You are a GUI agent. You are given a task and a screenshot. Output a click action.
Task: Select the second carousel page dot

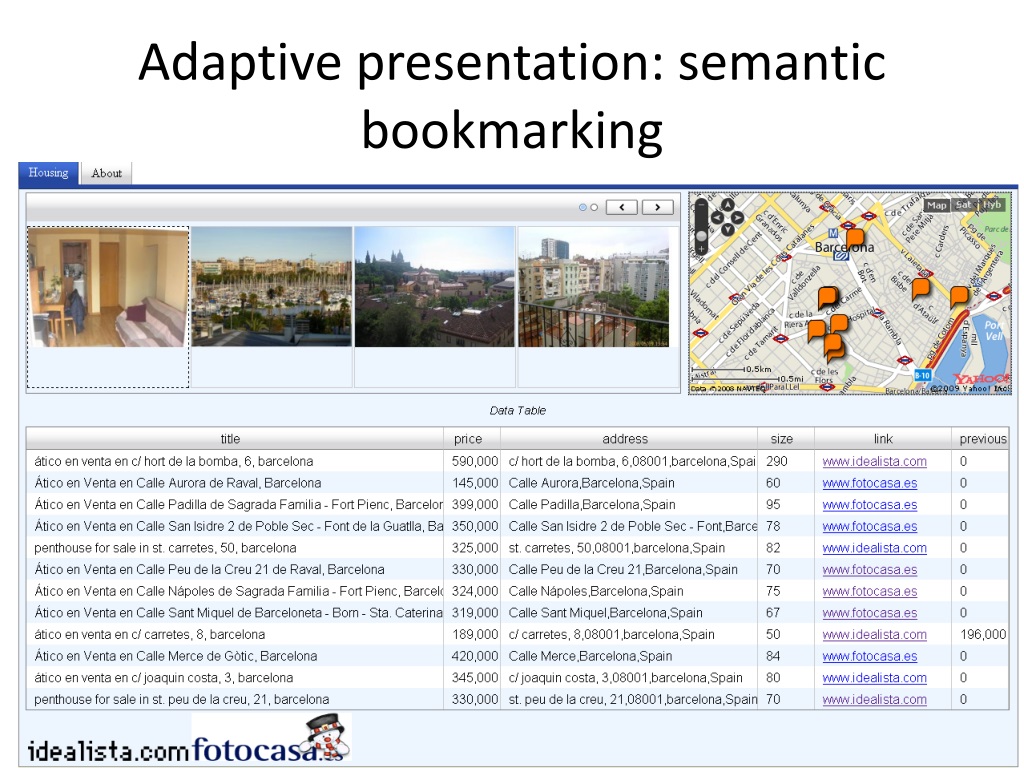point(594,207)
